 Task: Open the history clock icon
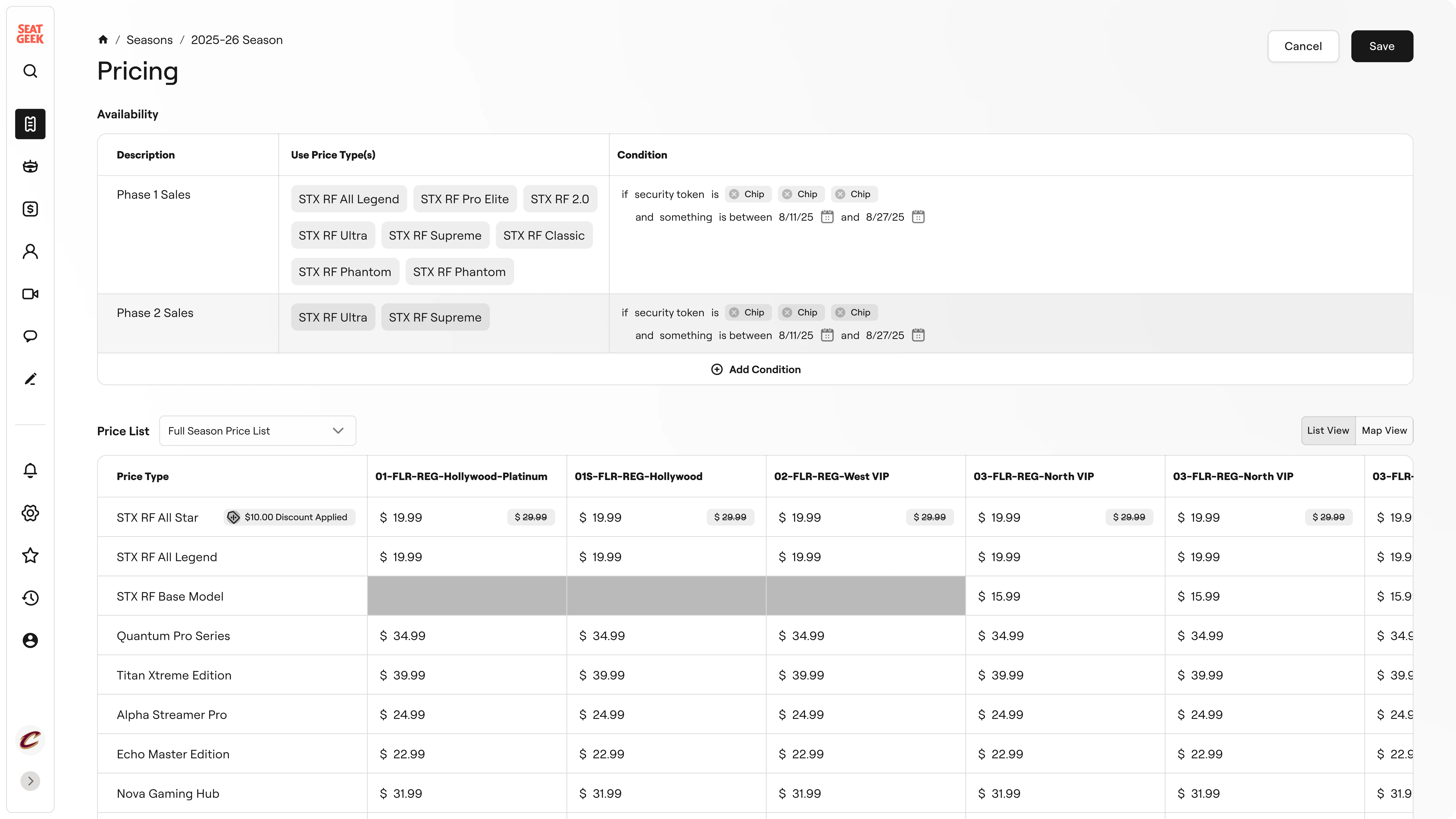click(x=30, y=598)
